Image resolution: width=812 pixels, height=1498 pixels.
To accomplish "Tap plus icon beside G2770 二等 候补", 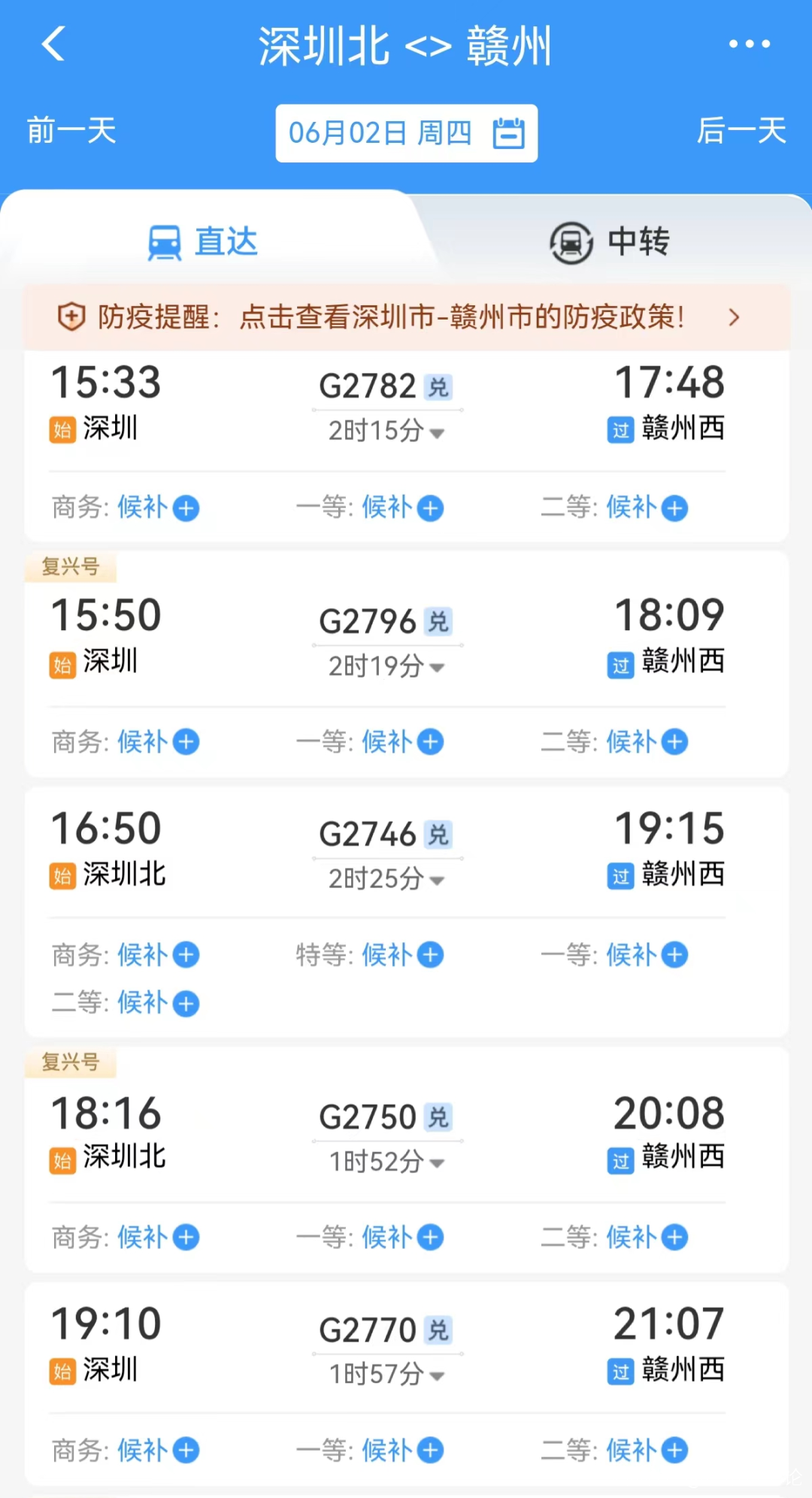I will 674,1450.
